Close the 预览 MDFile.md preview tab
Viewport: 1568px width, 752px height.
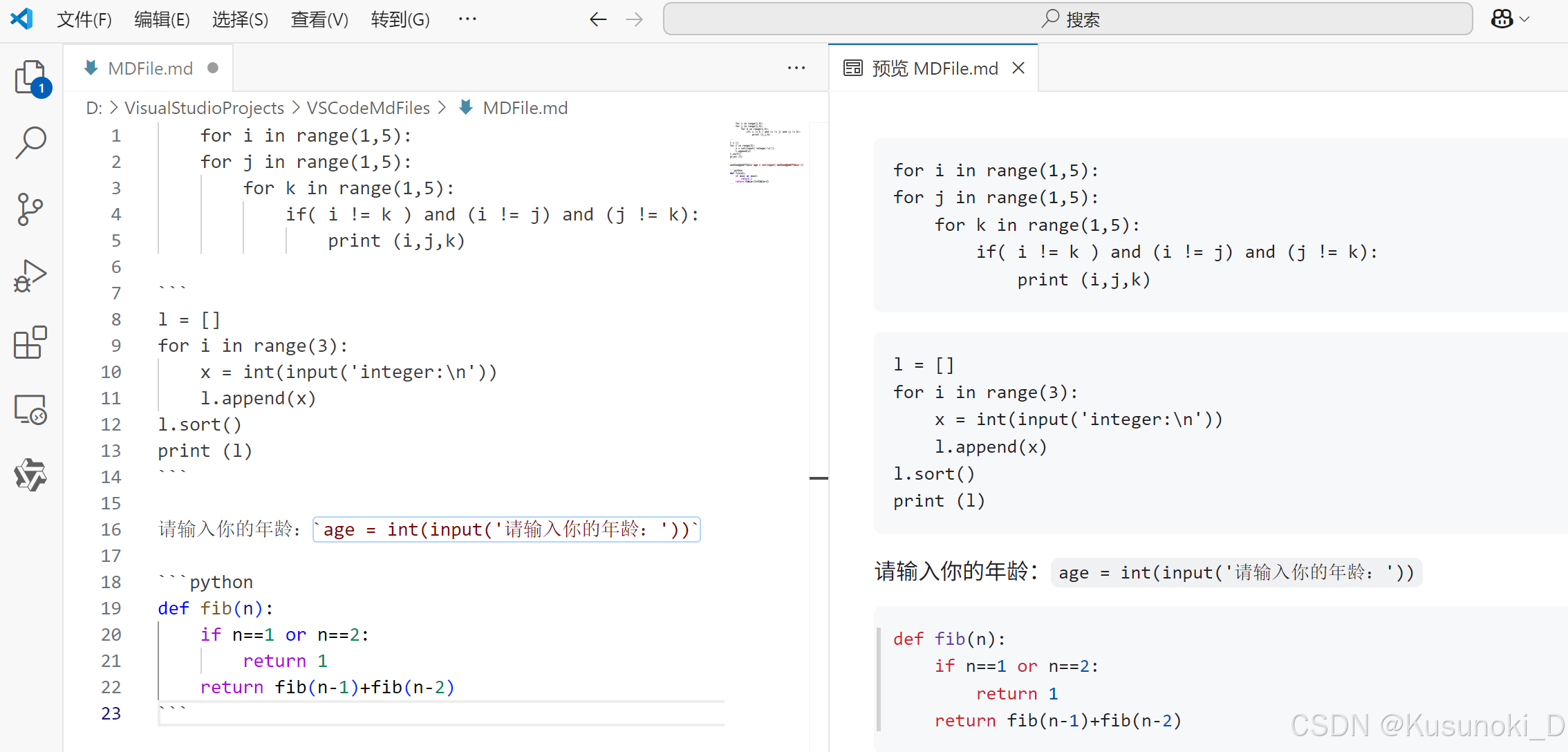(x=1018, y=68)
